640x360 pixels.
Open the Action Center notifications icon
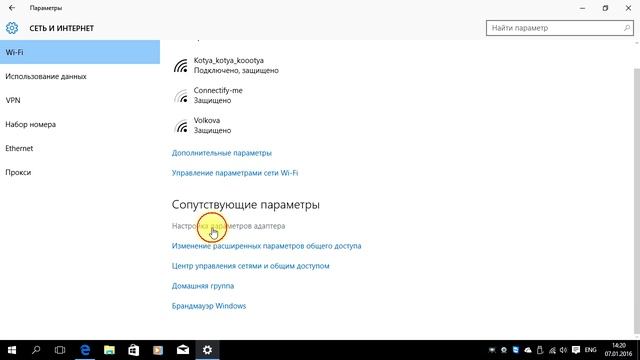point(576,350)
